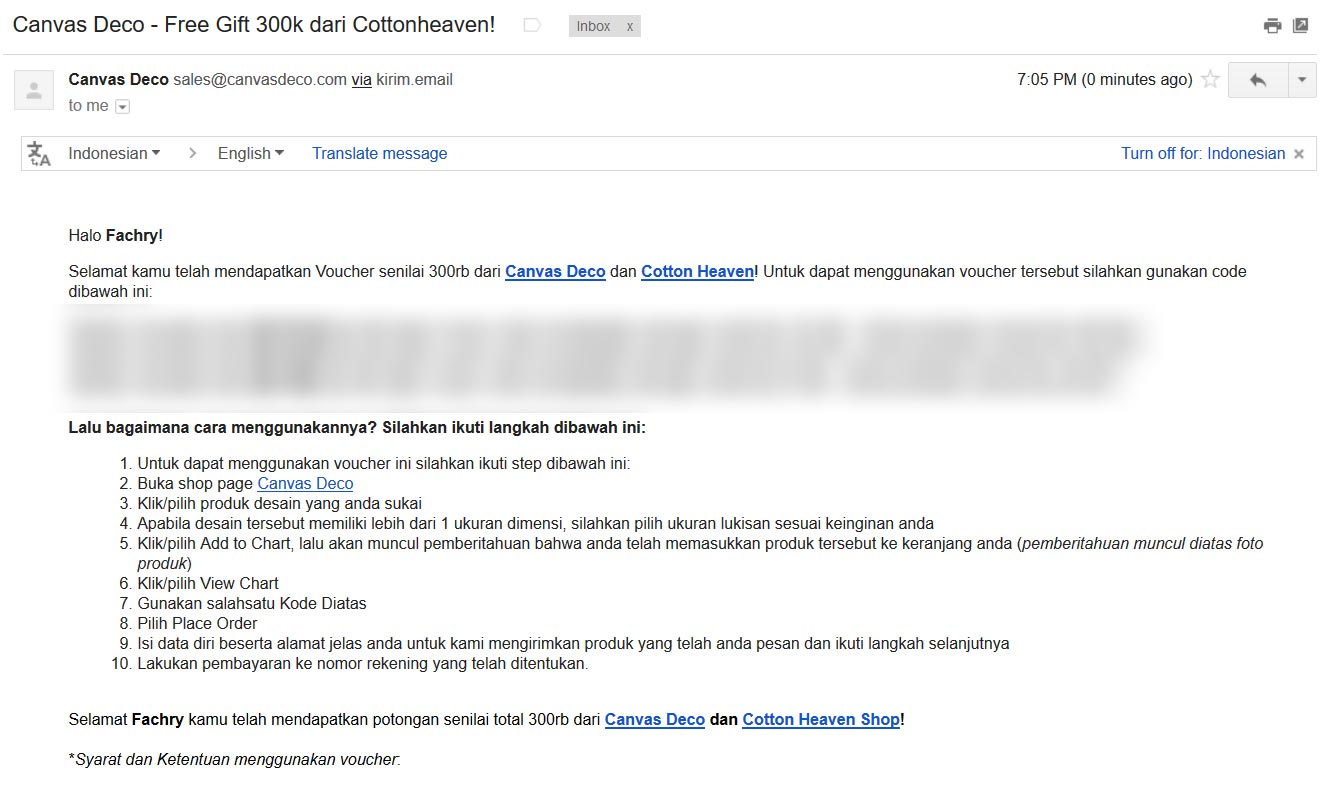
Task: Click the step "Pilih Place Order"
Action: [197, 624]
